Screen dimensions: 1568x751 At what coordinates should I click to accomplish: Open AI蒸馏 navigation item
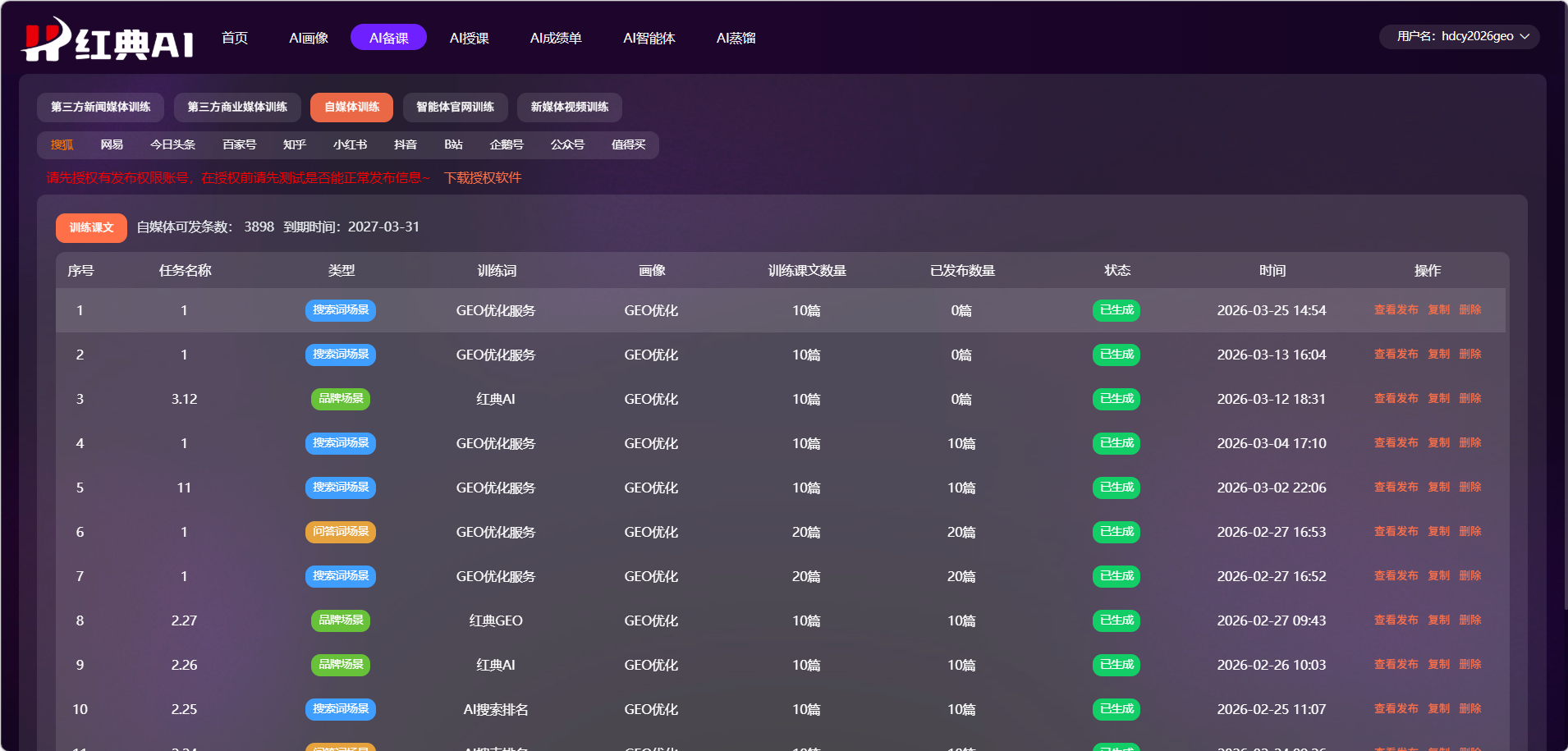736,38
